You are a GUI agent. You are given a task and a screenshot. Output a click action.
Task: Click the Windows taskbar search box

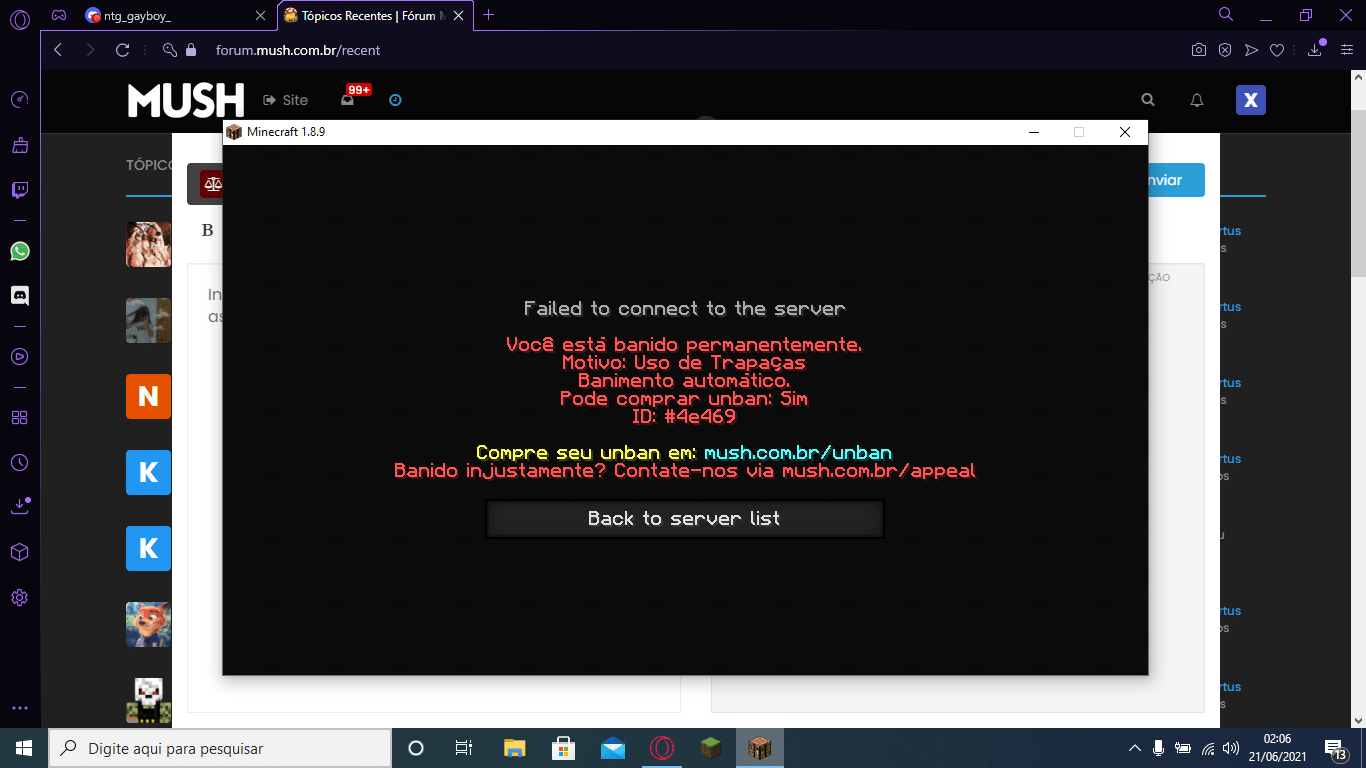(220, 748)
